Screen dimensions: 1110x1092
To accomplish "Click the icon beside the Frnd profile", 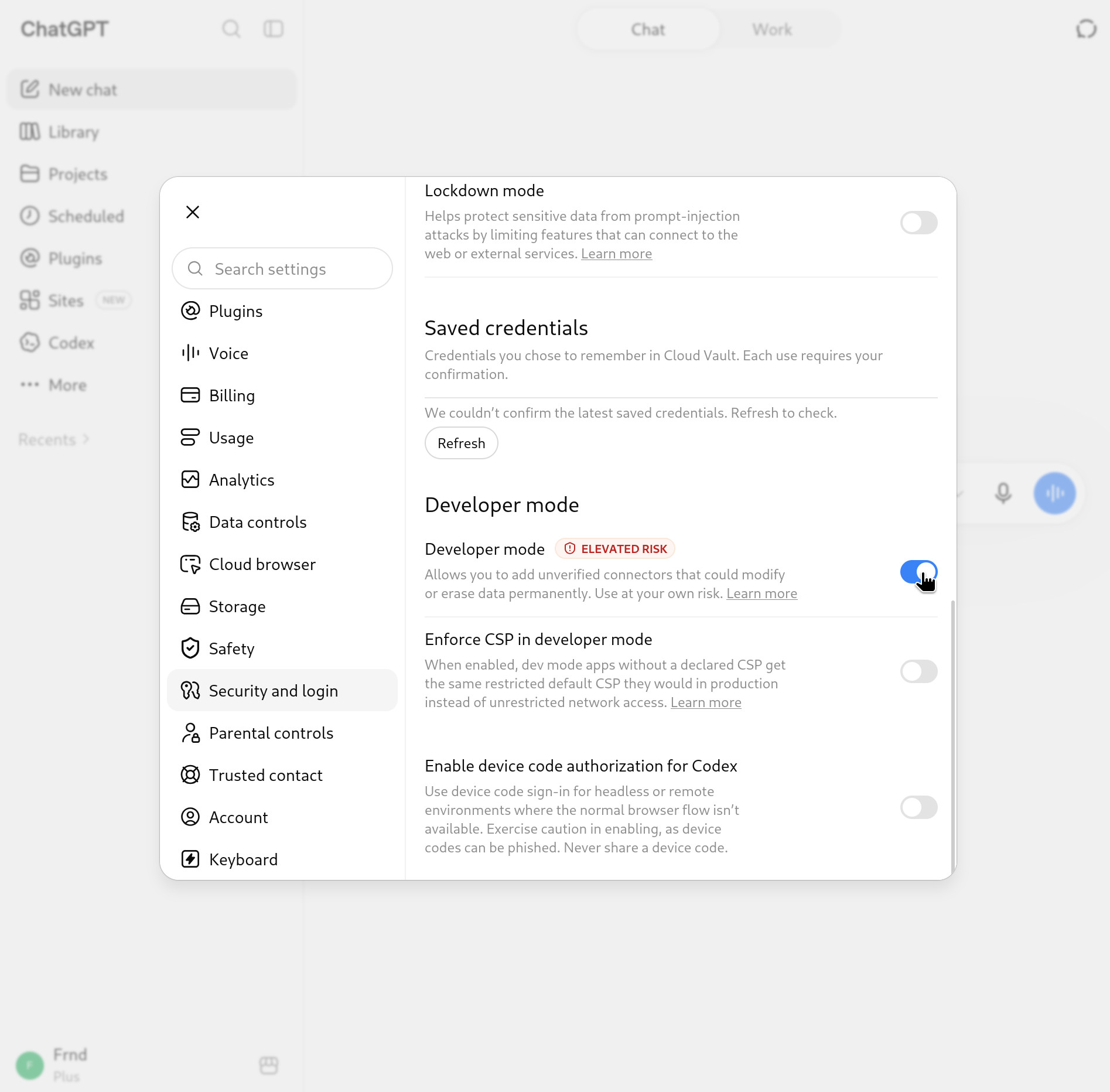I will point(269,1064).
